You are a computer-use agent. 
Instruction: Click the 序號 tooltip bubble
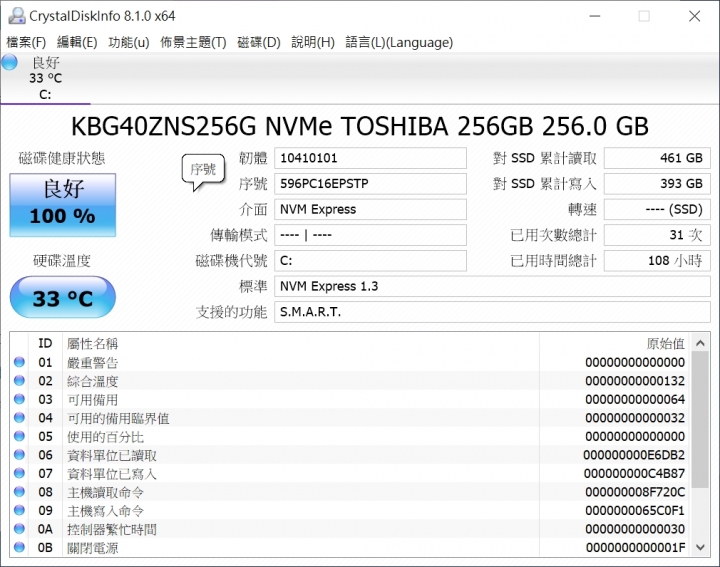[x=203, y=172]
